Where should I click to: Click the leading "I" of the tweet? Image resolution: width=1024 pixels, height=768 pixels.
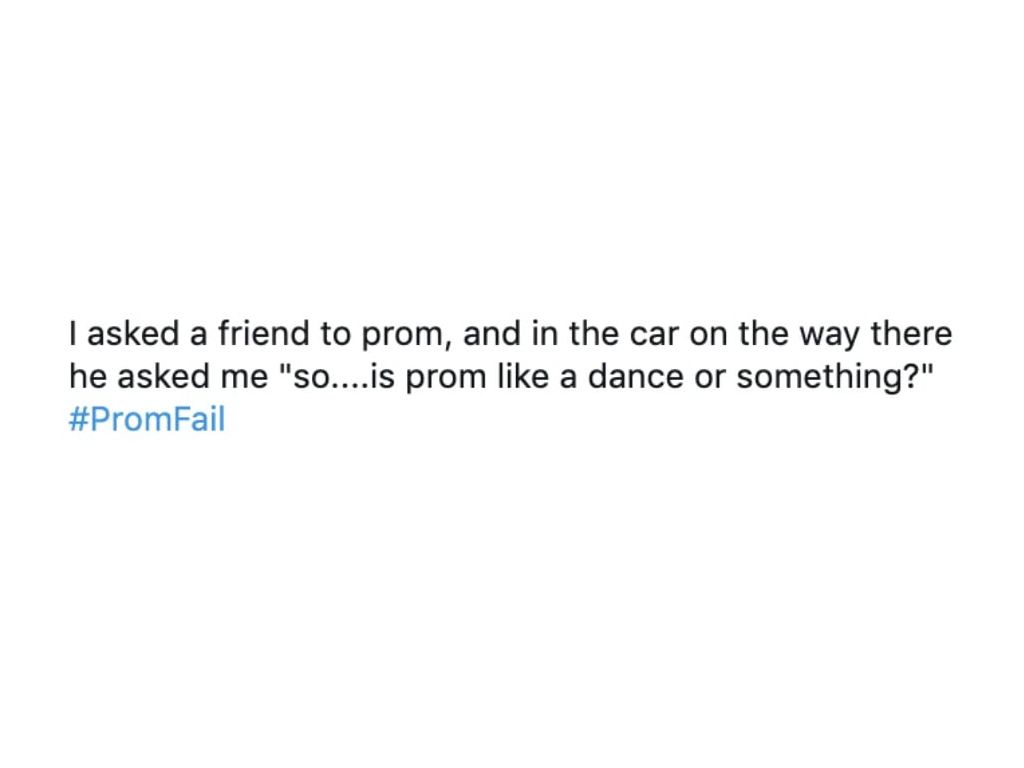pos(74,333)
